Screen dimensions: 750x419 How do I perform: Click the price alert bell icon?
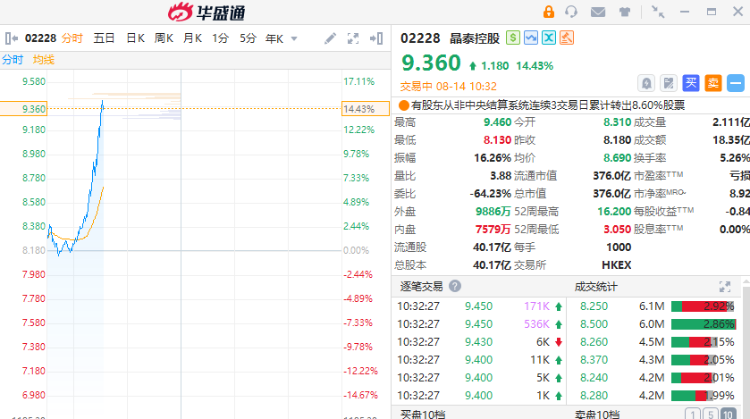[x=646, y=83]
